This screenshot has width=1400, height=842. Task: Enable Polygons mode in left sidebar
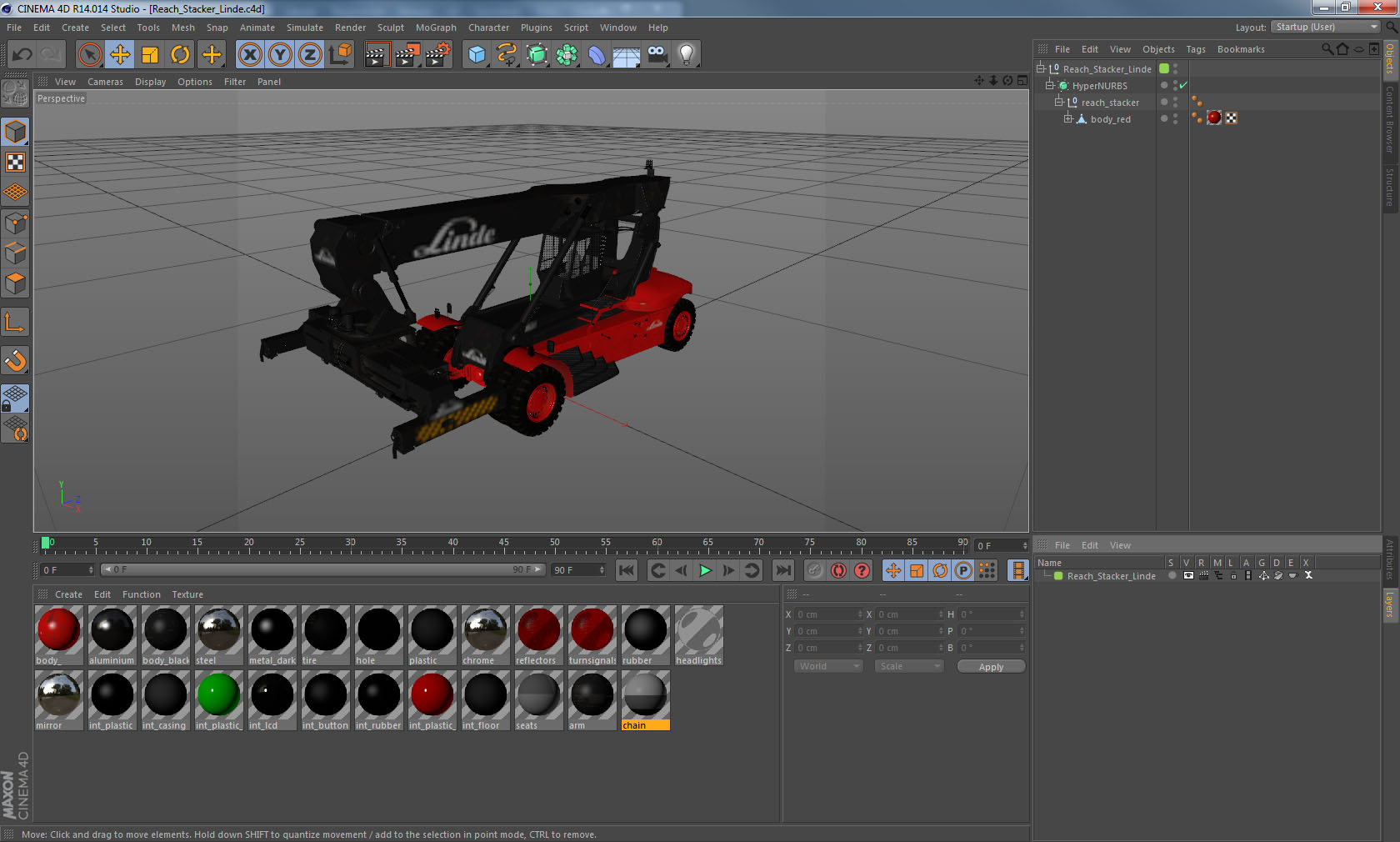click(15, 283)
